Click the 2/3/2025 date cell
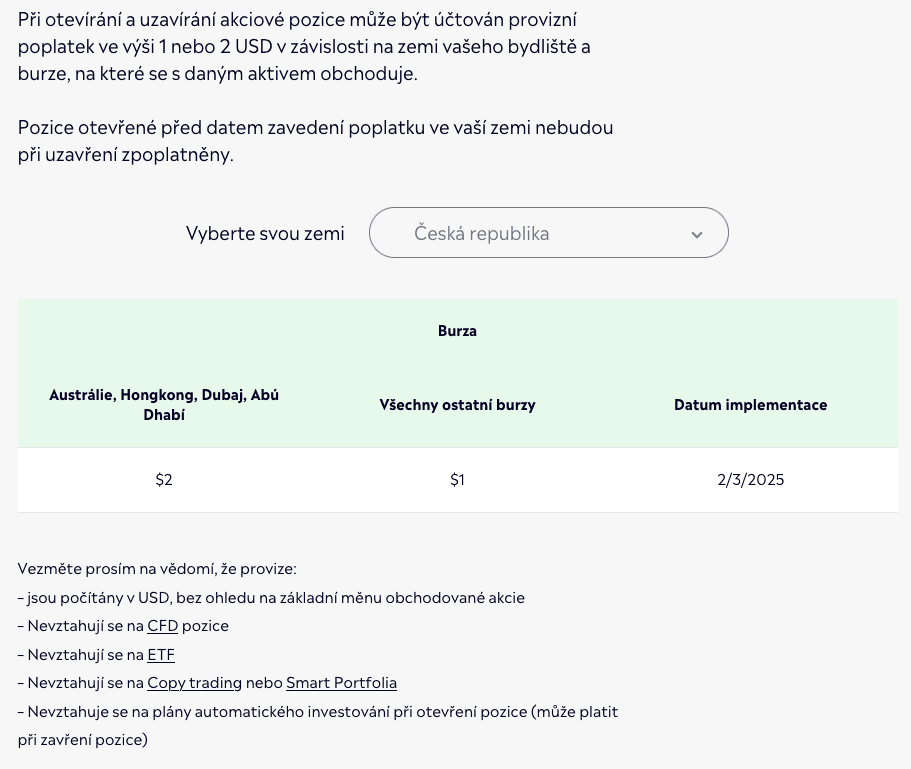Viewport: 911px width, 769px height. pyautogui.click(x=750, y=480)
